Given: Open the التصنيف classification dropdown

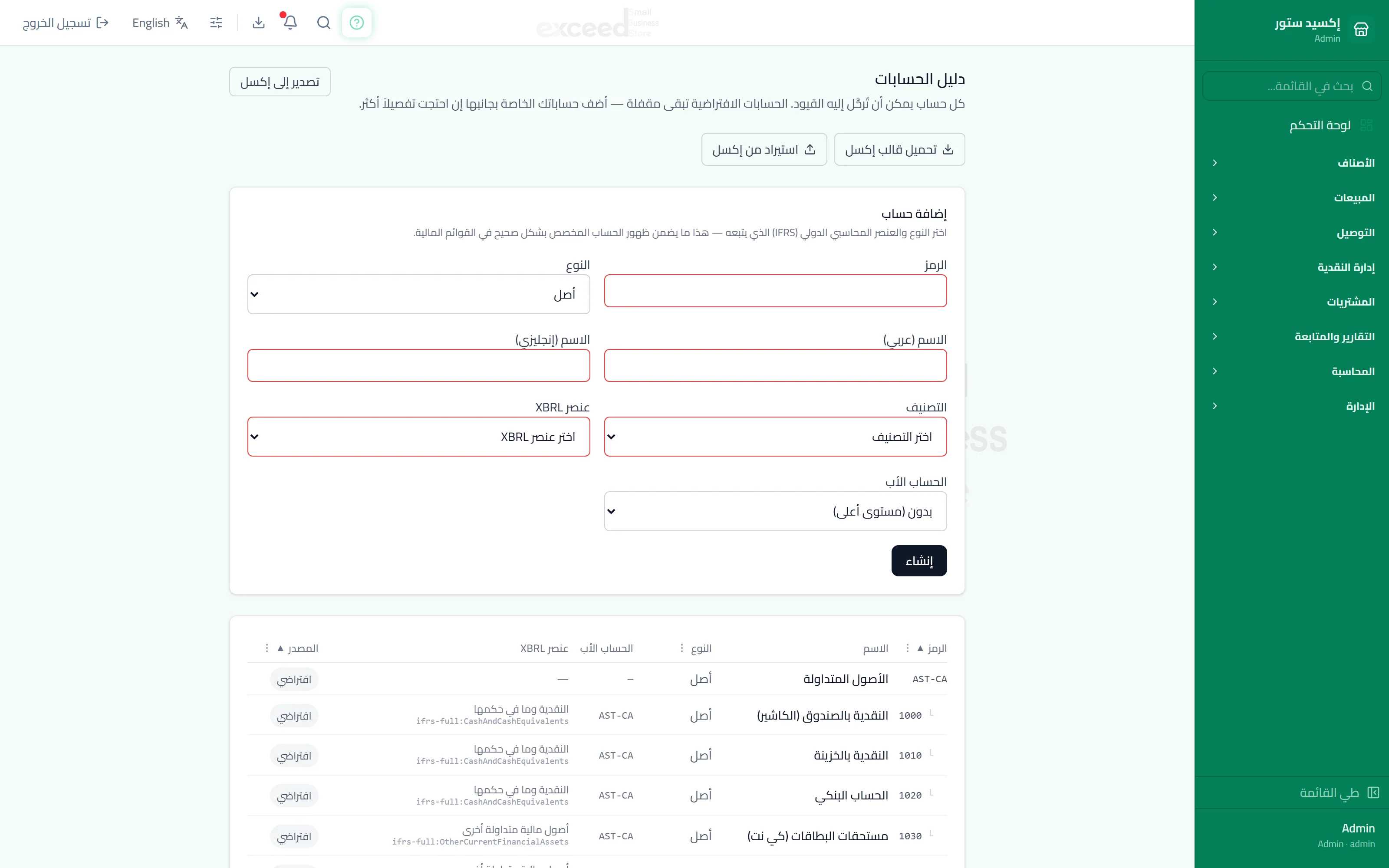Looking at the screenshot, I should pos(775,436).
